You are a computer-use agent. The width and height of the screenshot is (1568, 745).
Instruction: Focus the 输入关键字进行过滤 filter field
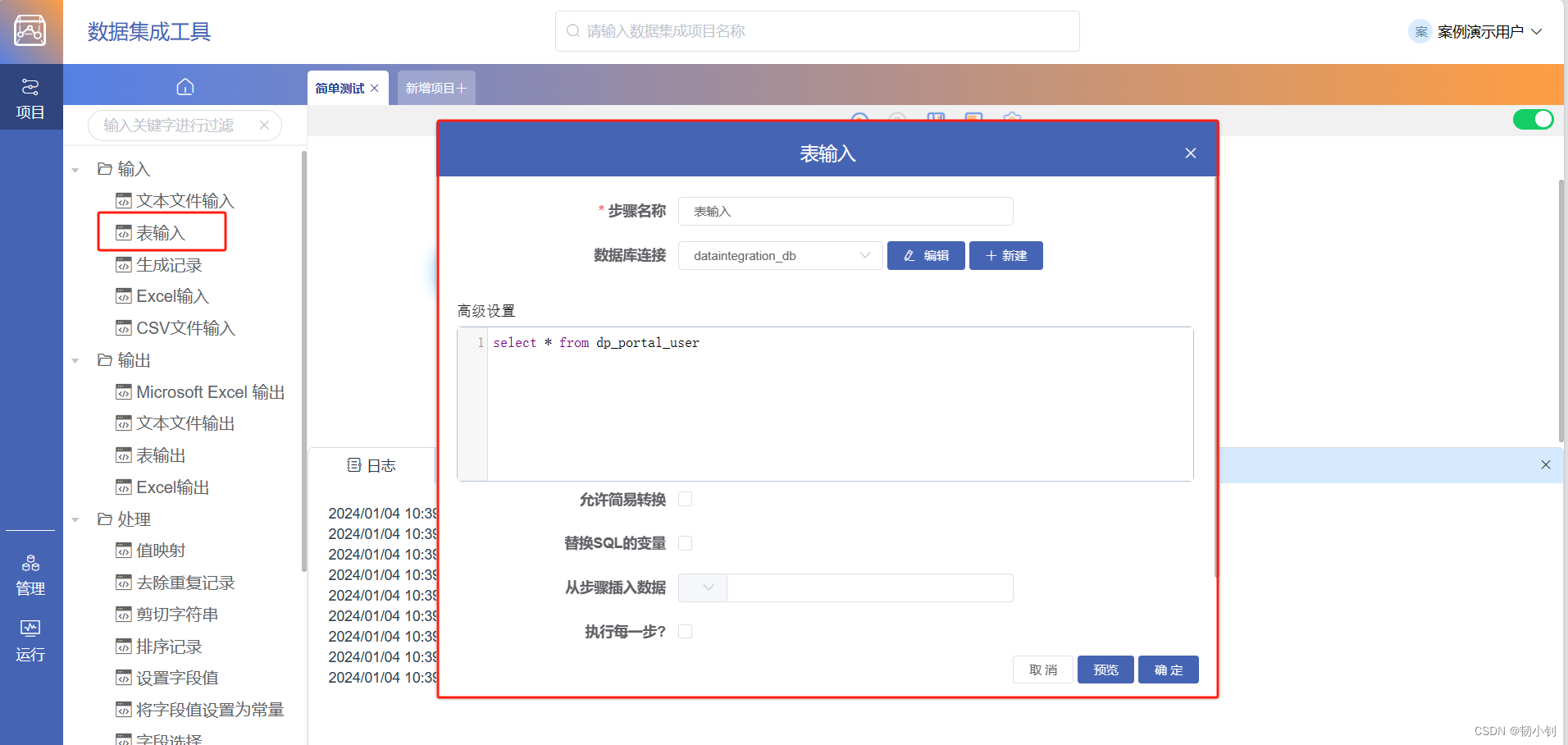(x=185, y=125)
